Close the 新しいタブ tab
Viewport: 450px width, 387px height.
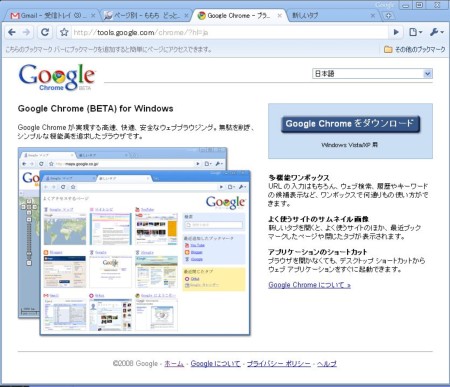tap(373, 16)
